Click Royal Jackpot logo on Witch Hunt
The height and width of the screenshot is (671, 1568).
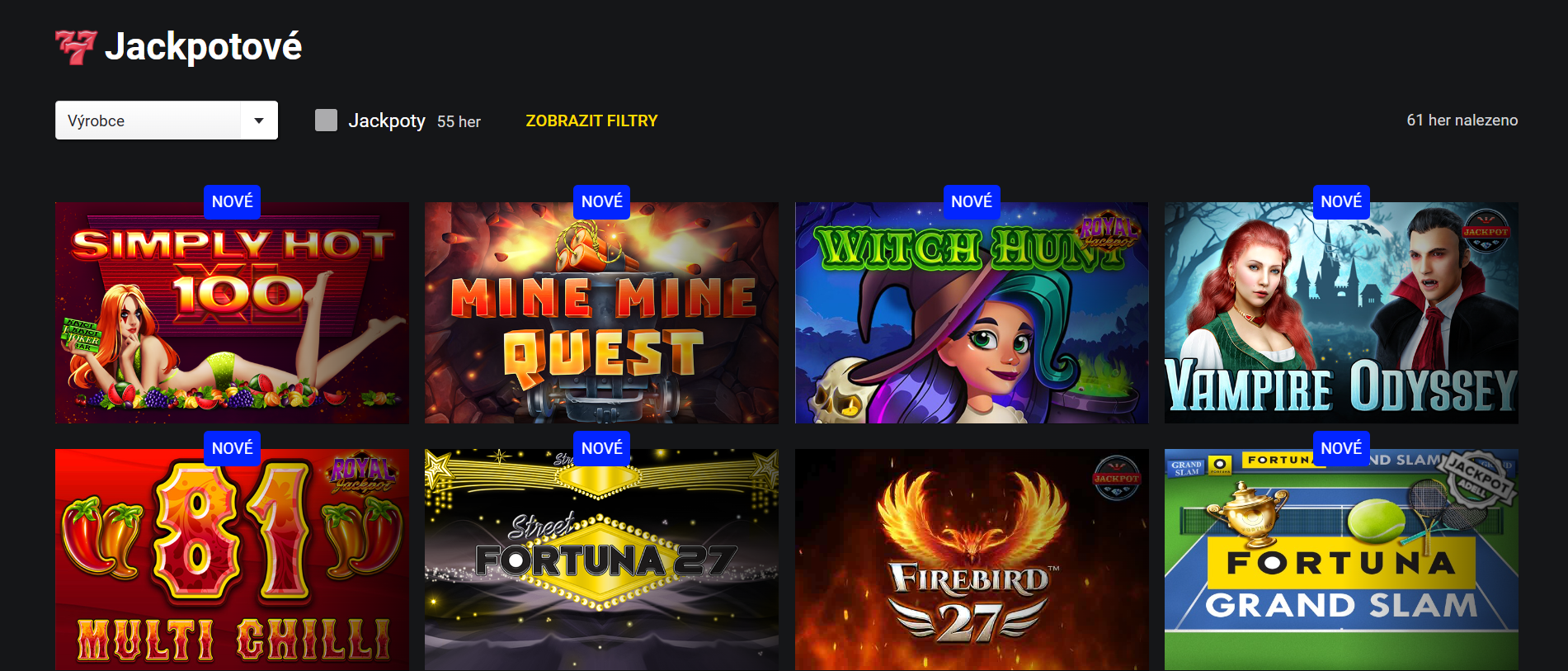tap(1108, 230)
